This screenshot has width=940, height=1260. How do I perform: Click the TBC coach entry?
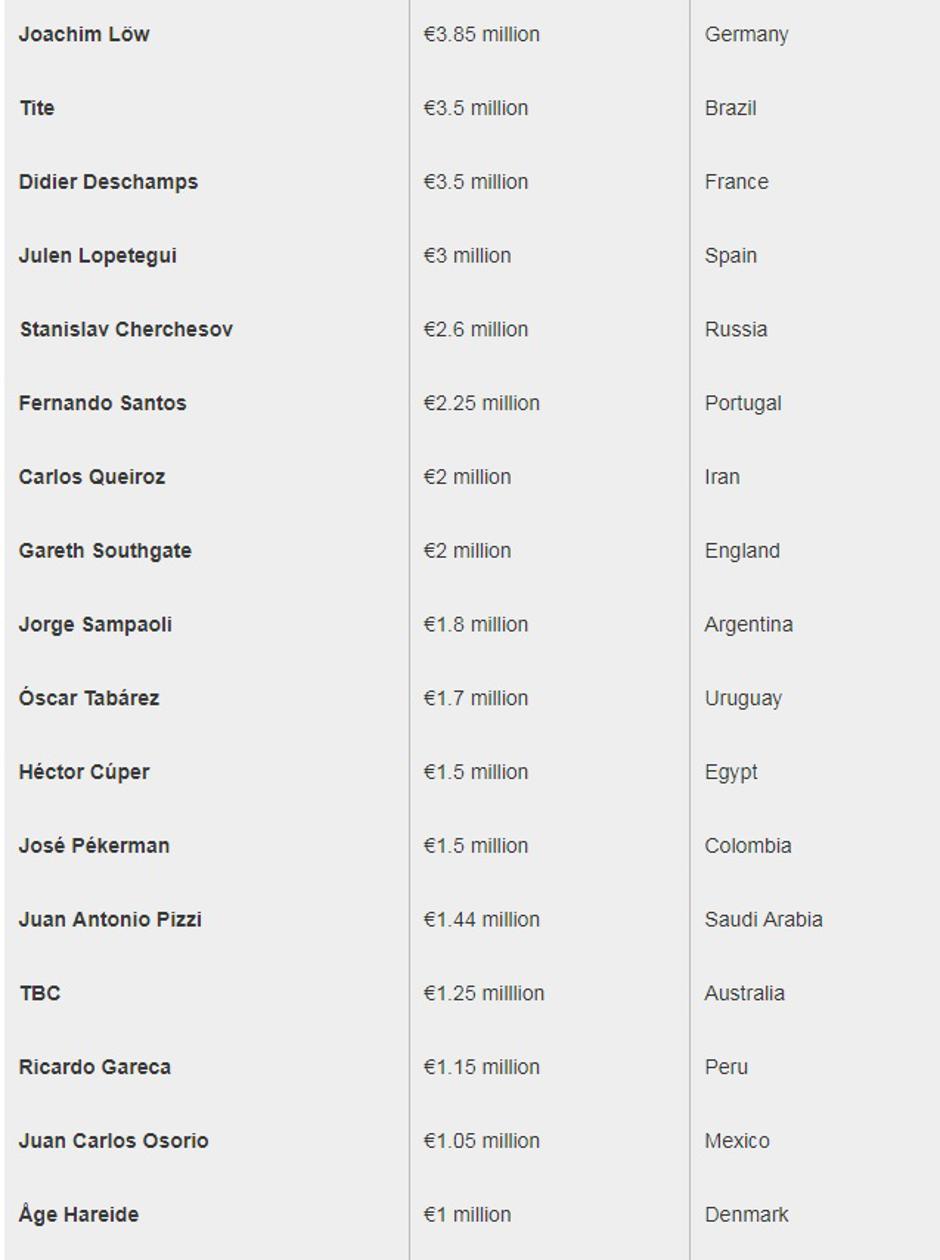point(40,993)
